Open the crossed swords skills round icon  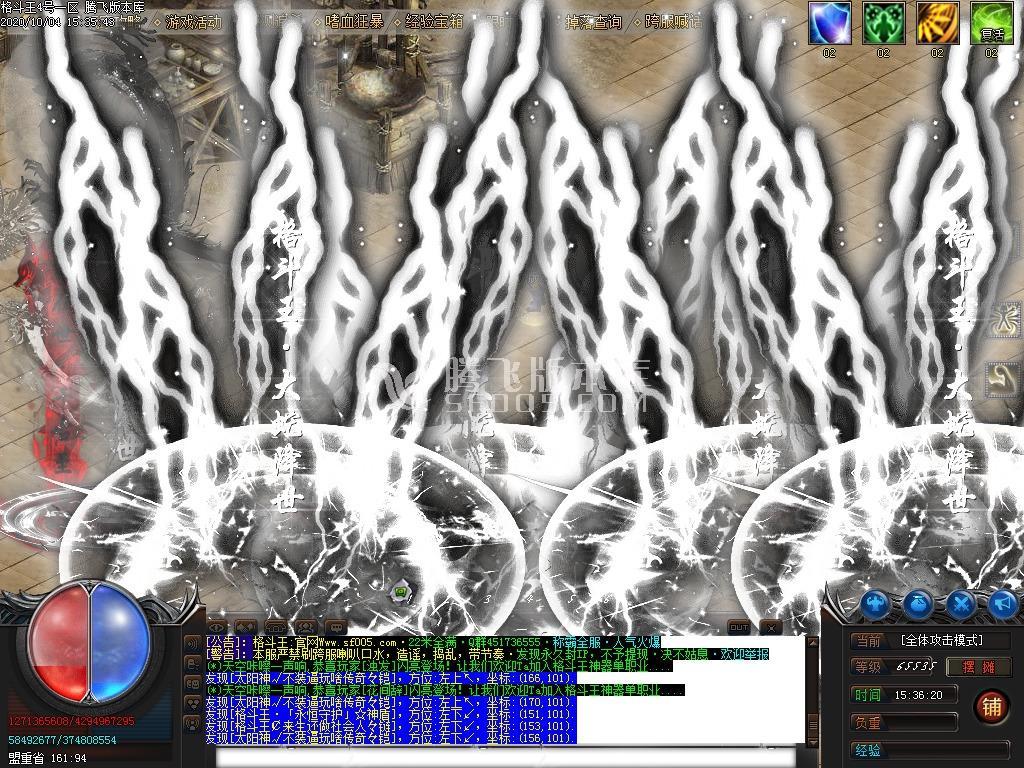point(961,604)
